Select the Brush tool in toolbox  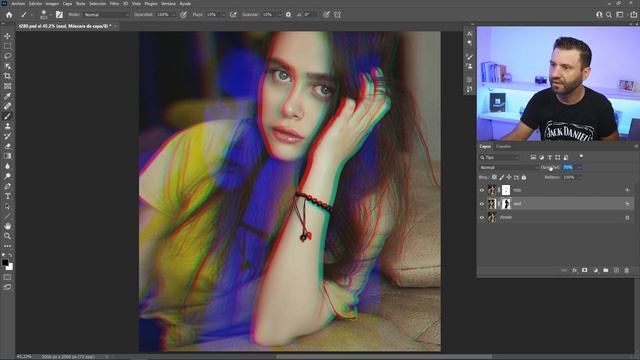[x=7, y=116]
